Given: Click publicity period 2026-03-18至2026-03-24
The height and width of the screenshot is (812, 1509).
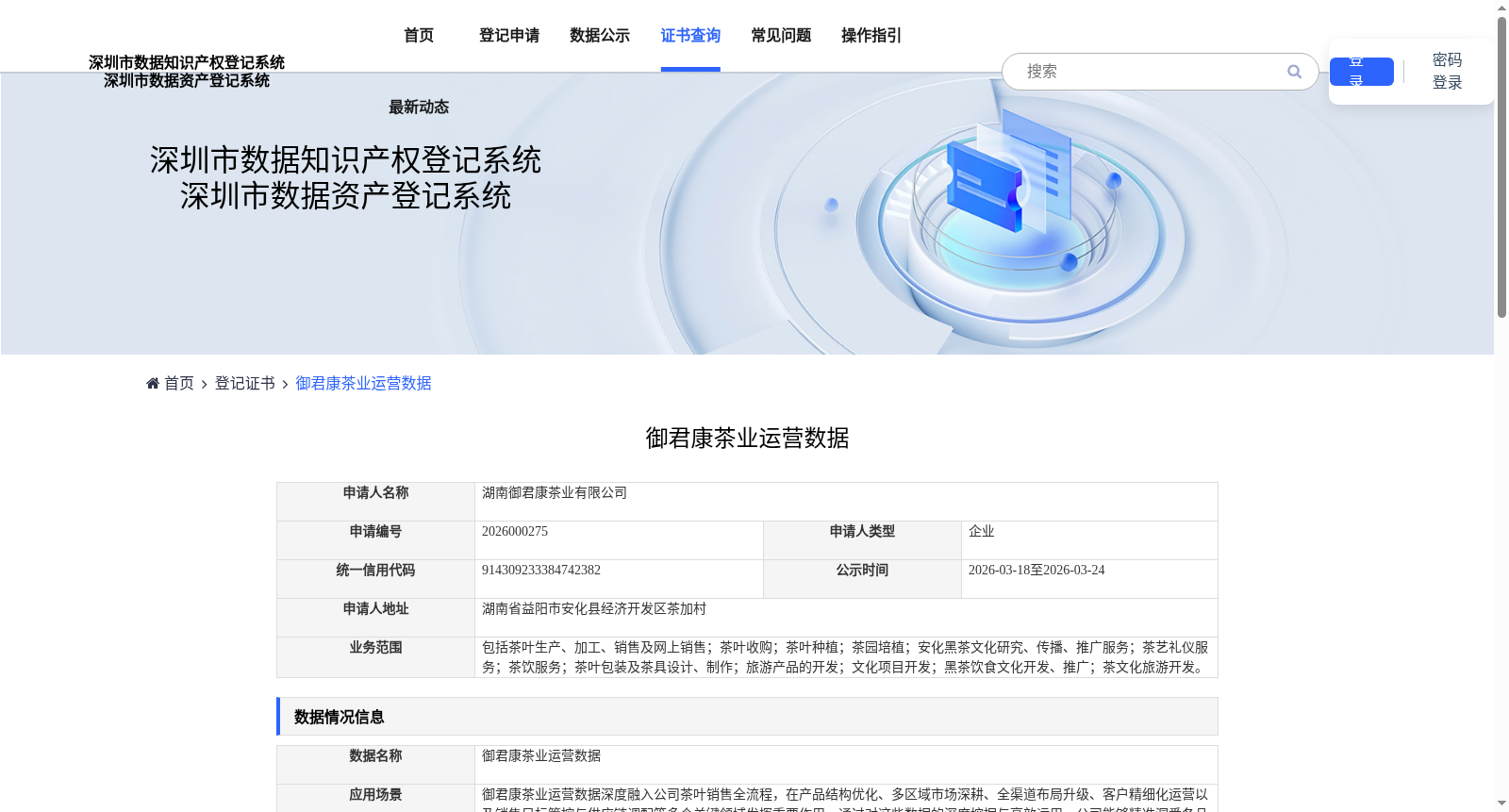Looking at the screenshot, I should click(1036, 571).
